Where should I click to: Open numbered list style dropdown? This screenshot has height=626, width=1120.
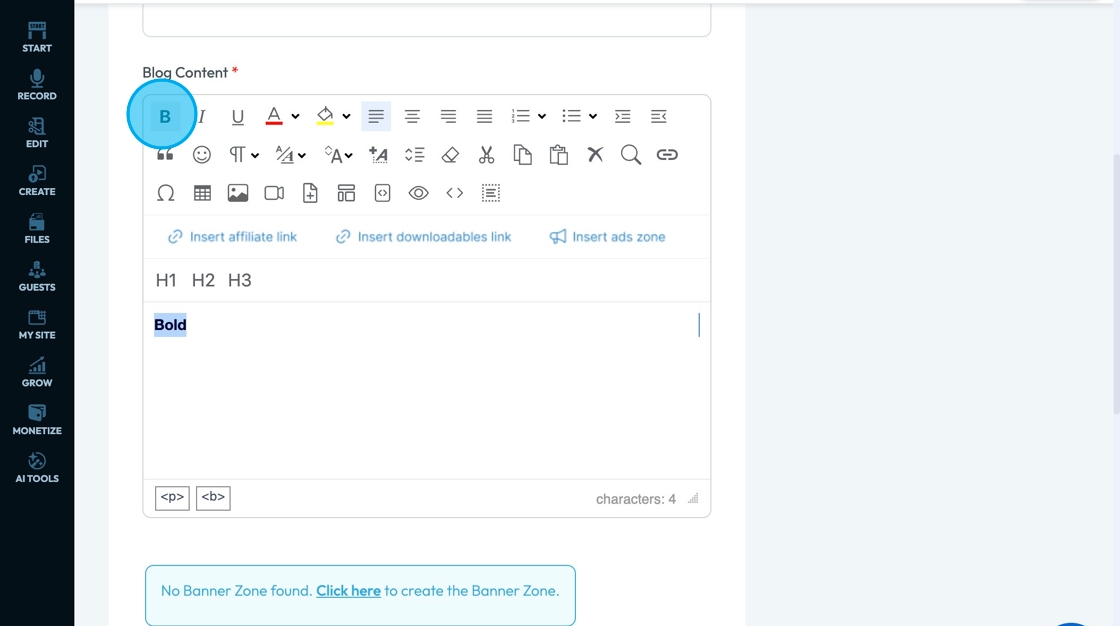coord(541,116)
